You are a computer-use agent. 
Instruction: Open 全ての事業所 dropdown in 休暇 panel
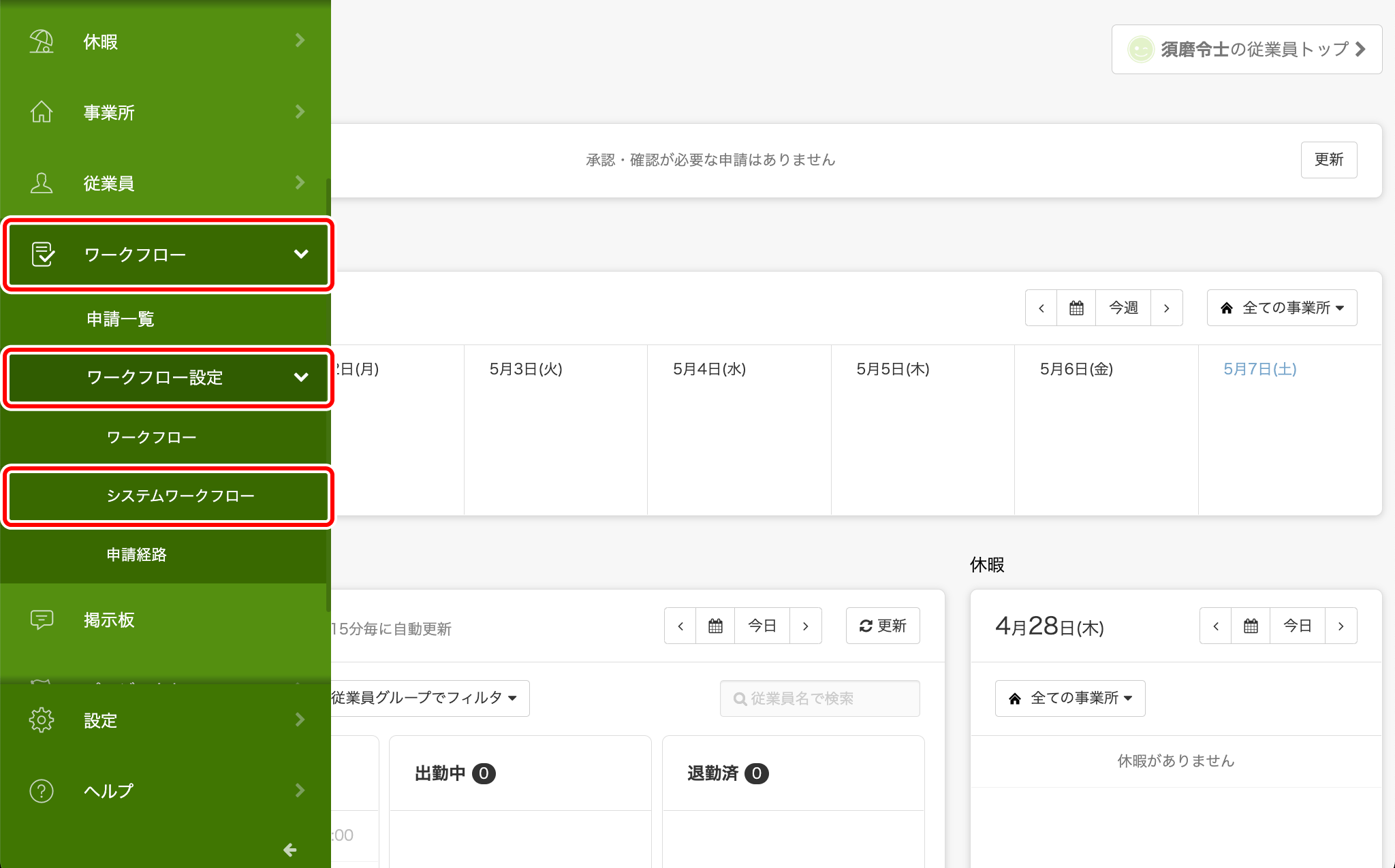(1070, 698)
